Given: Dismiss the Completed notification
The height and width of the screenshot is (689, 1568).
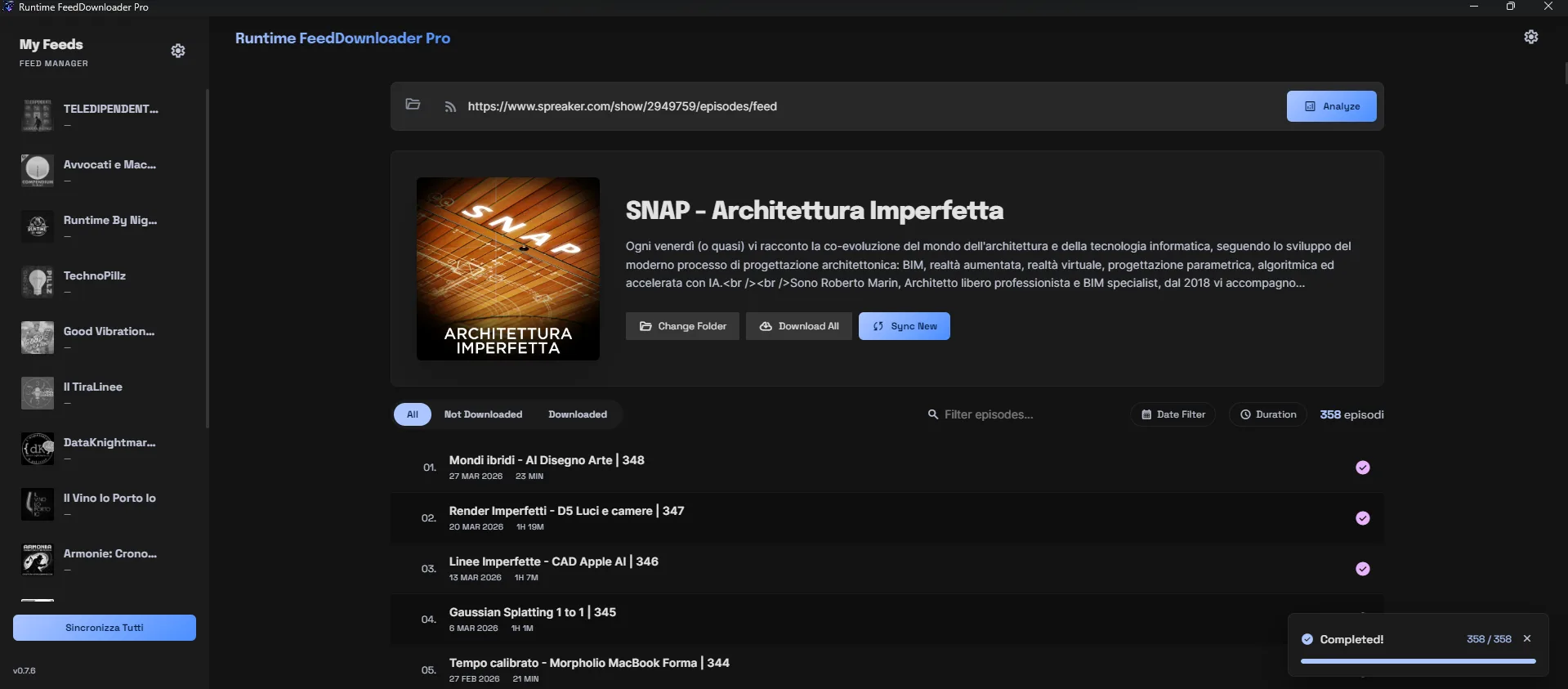Looking at the screenshot, I should [1527, 639].
